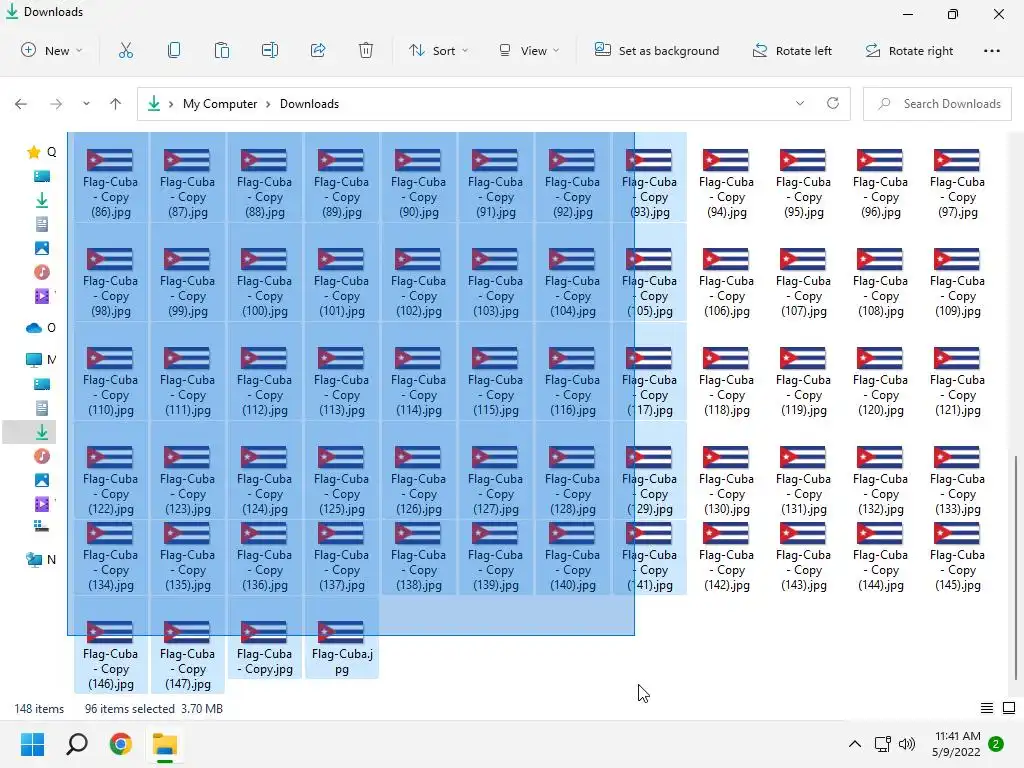Open the clock and date panel

click(x=956, y=744)
